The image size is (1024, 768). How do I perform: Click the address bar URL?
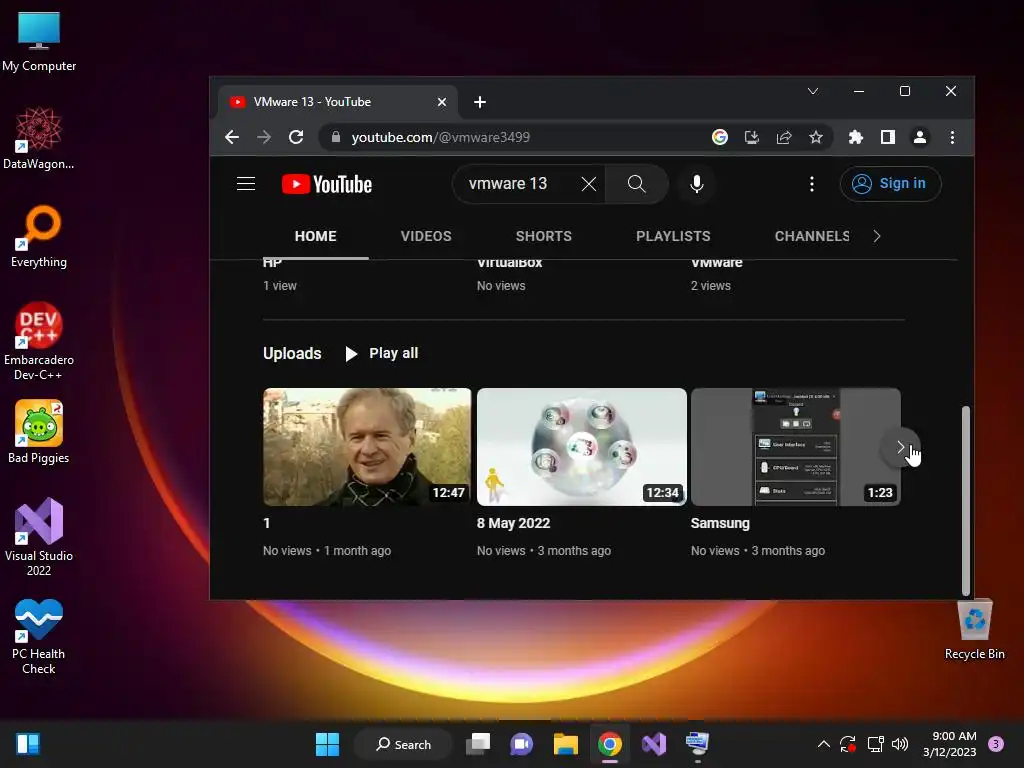point(440,137)
